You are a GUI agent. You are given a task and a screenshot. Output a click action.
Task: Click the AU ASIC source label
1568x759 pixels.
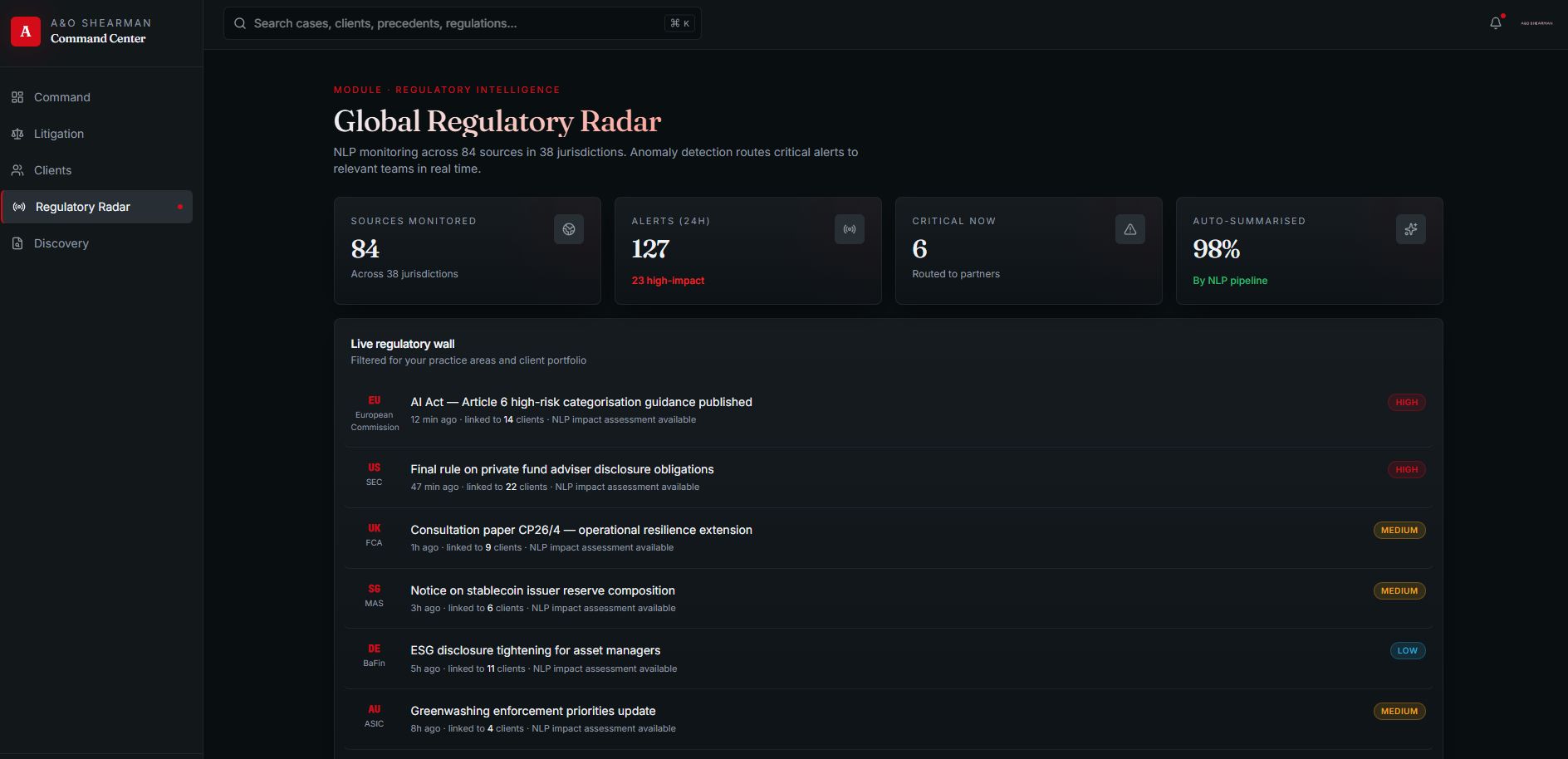[375, 716]
